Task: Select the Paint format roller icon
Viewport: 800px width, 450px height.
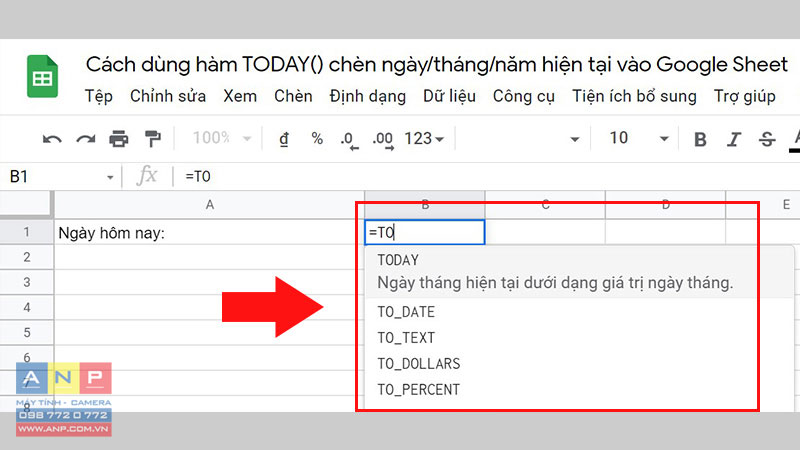Action: [x=153, y=139]
